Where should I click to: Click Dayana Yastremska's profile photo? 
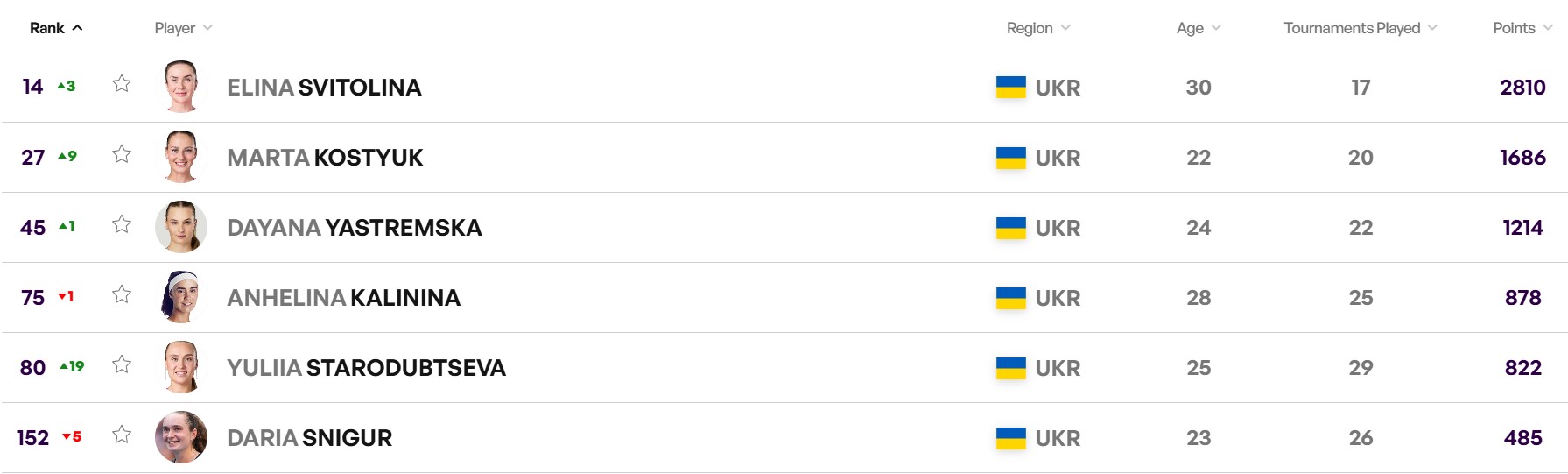tap(181, 227)
